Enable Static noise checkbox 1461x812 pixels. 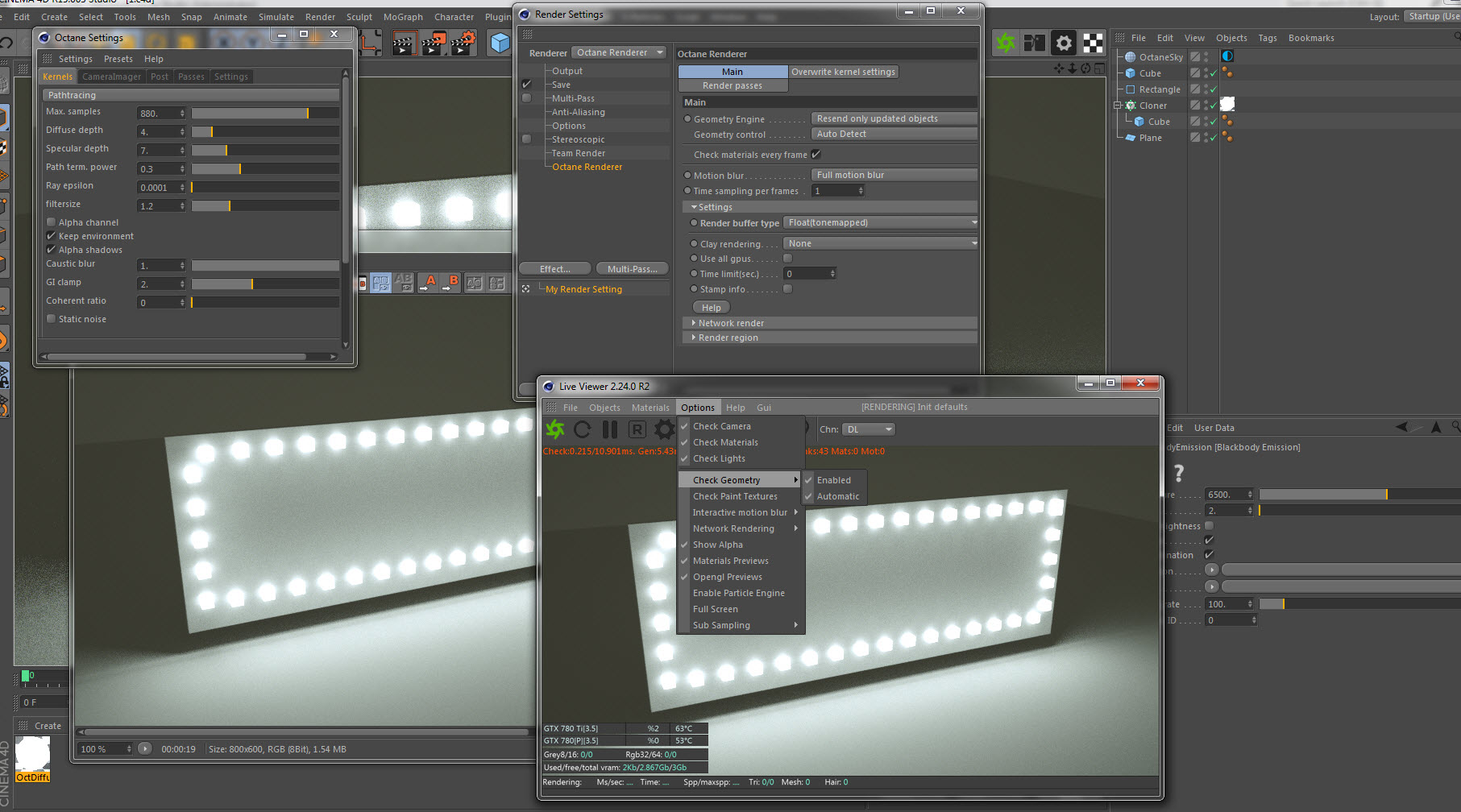pos(52,319)
